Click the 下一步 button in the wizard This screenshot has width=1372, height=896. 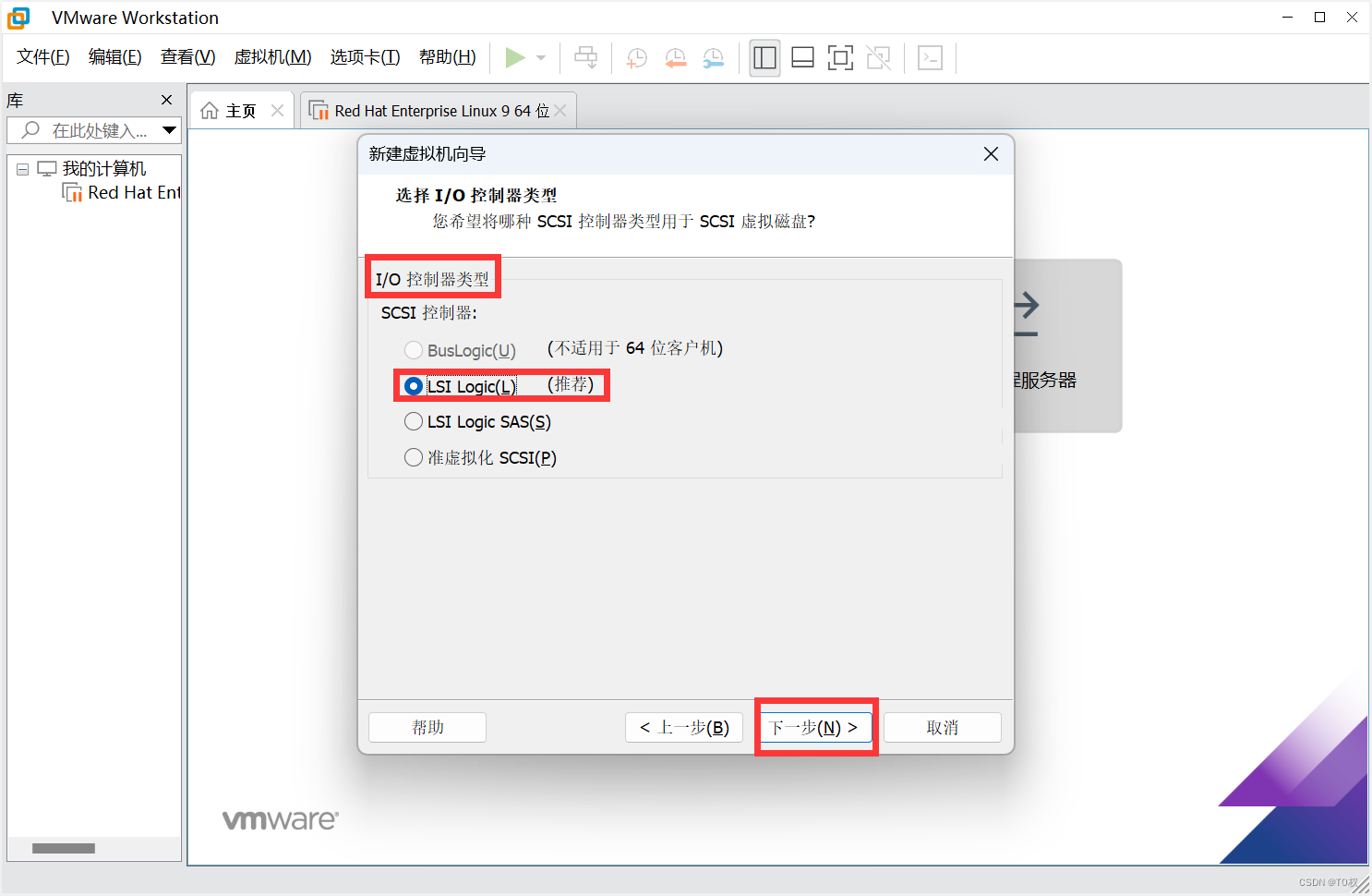pos(814,727)
